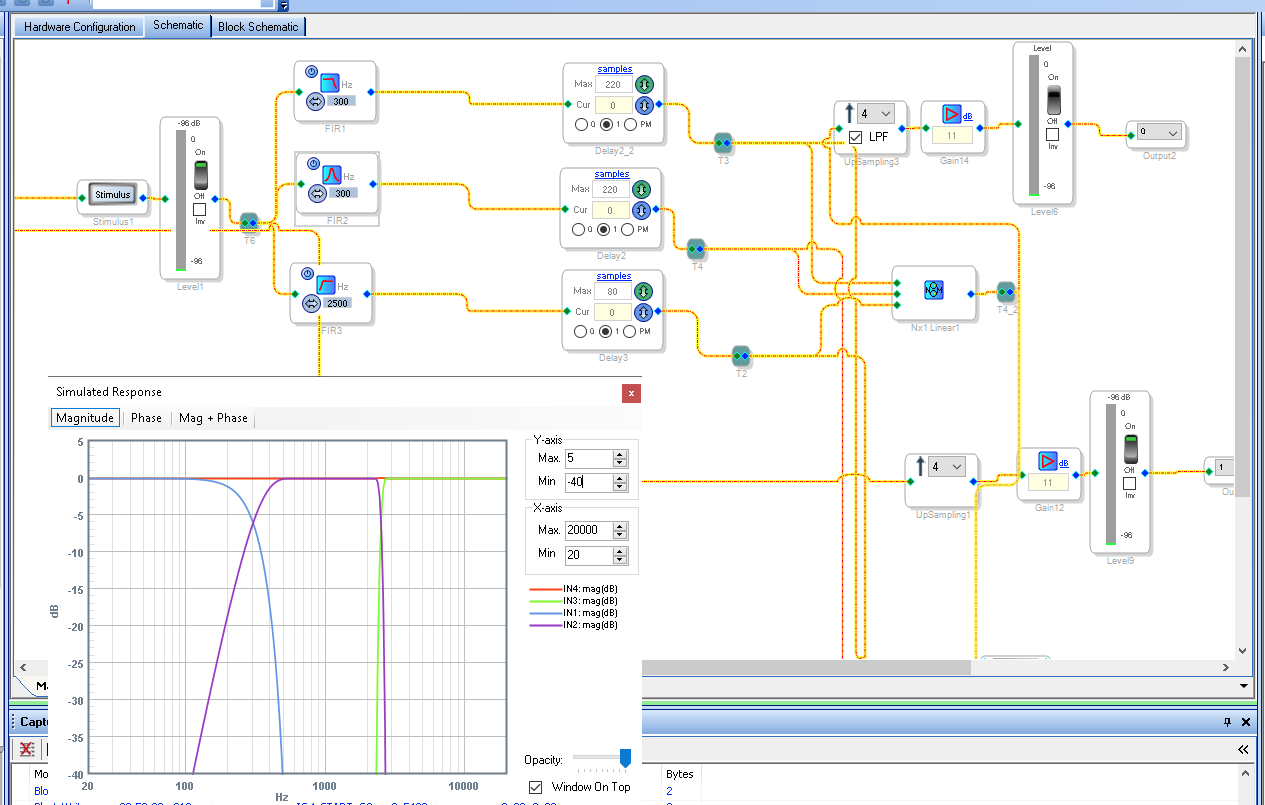Switch to the Phase response tab
The width and height of the screenshot is (1265, 805).
click(146, 418)
